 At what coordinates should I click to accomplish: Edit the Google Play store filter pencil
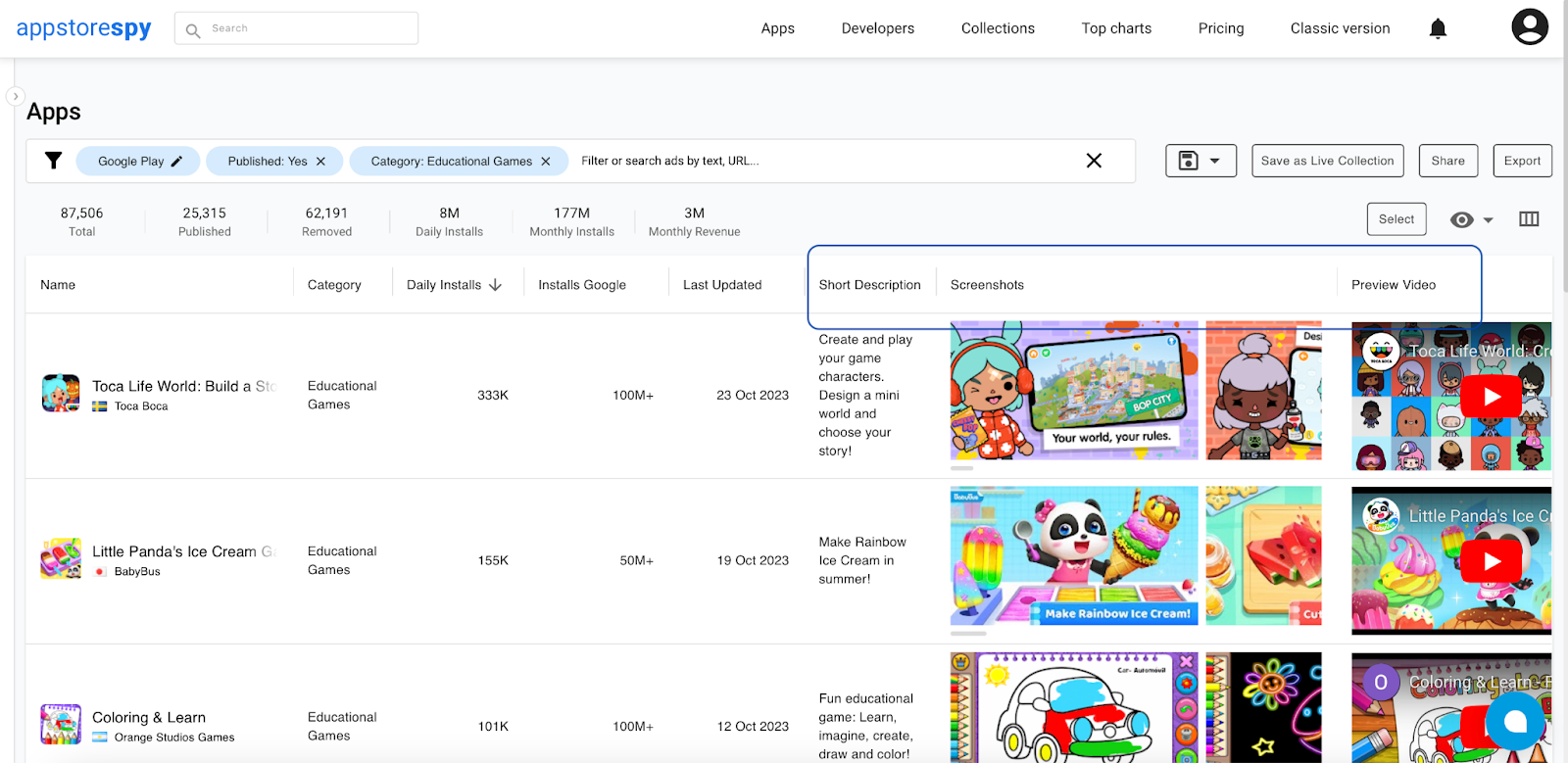(x=176, y=162)
